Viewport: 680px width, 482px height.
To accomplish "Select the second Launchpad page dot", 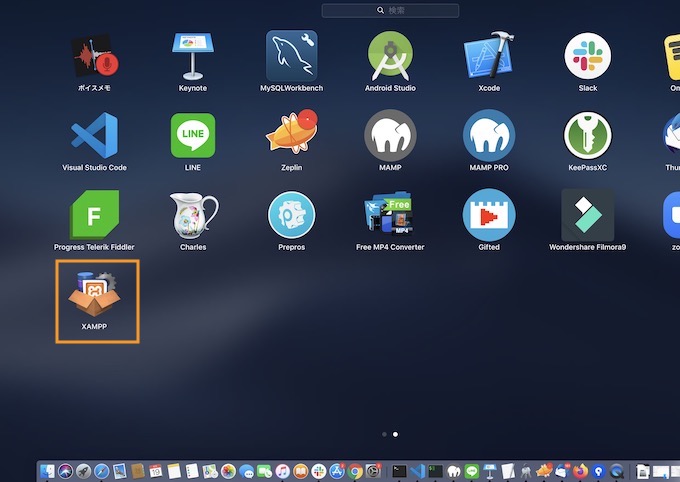I will (395, 434).
